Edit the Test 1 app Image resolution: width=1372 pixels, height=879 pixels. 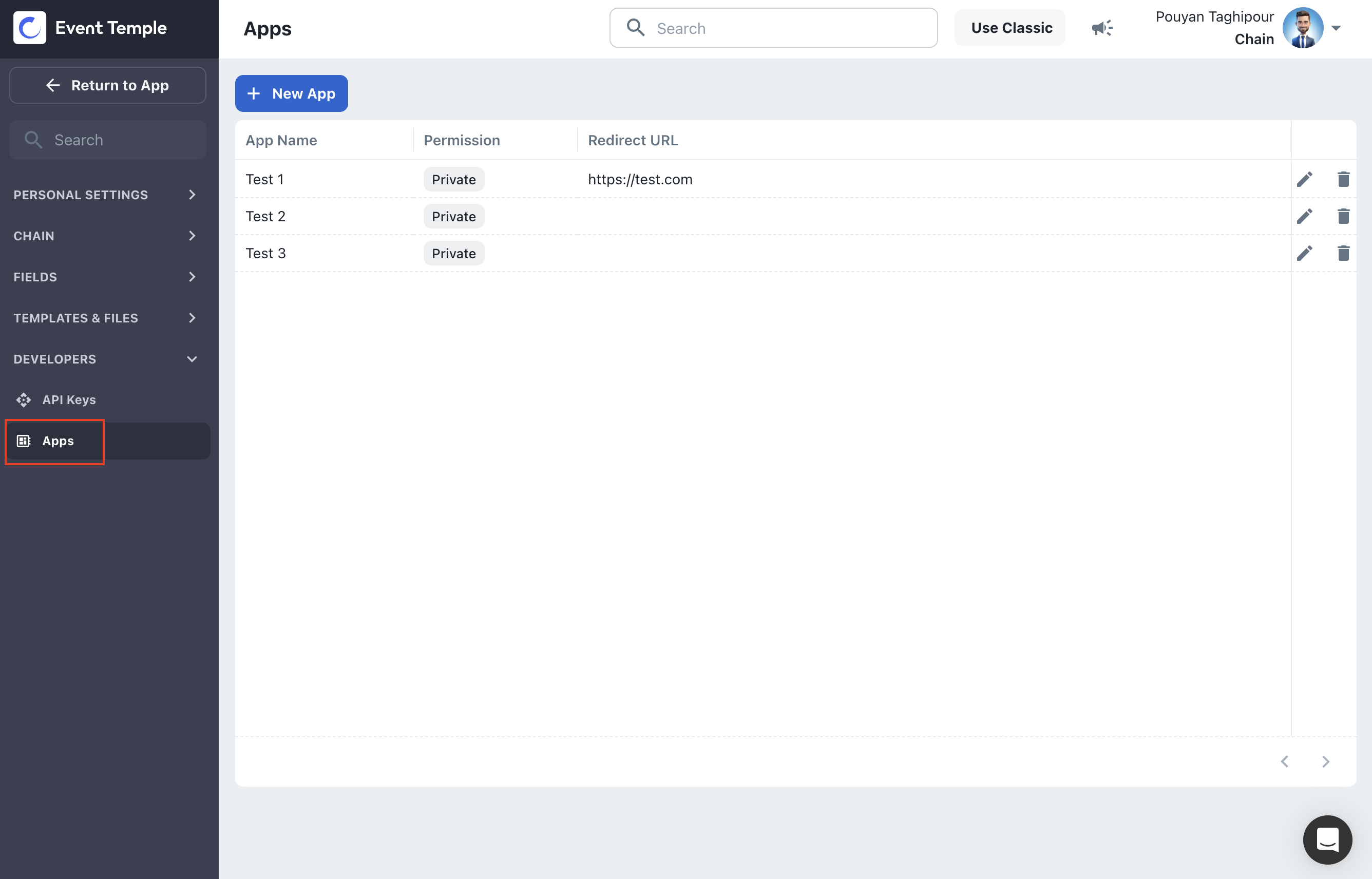(x=1304, y=179)
